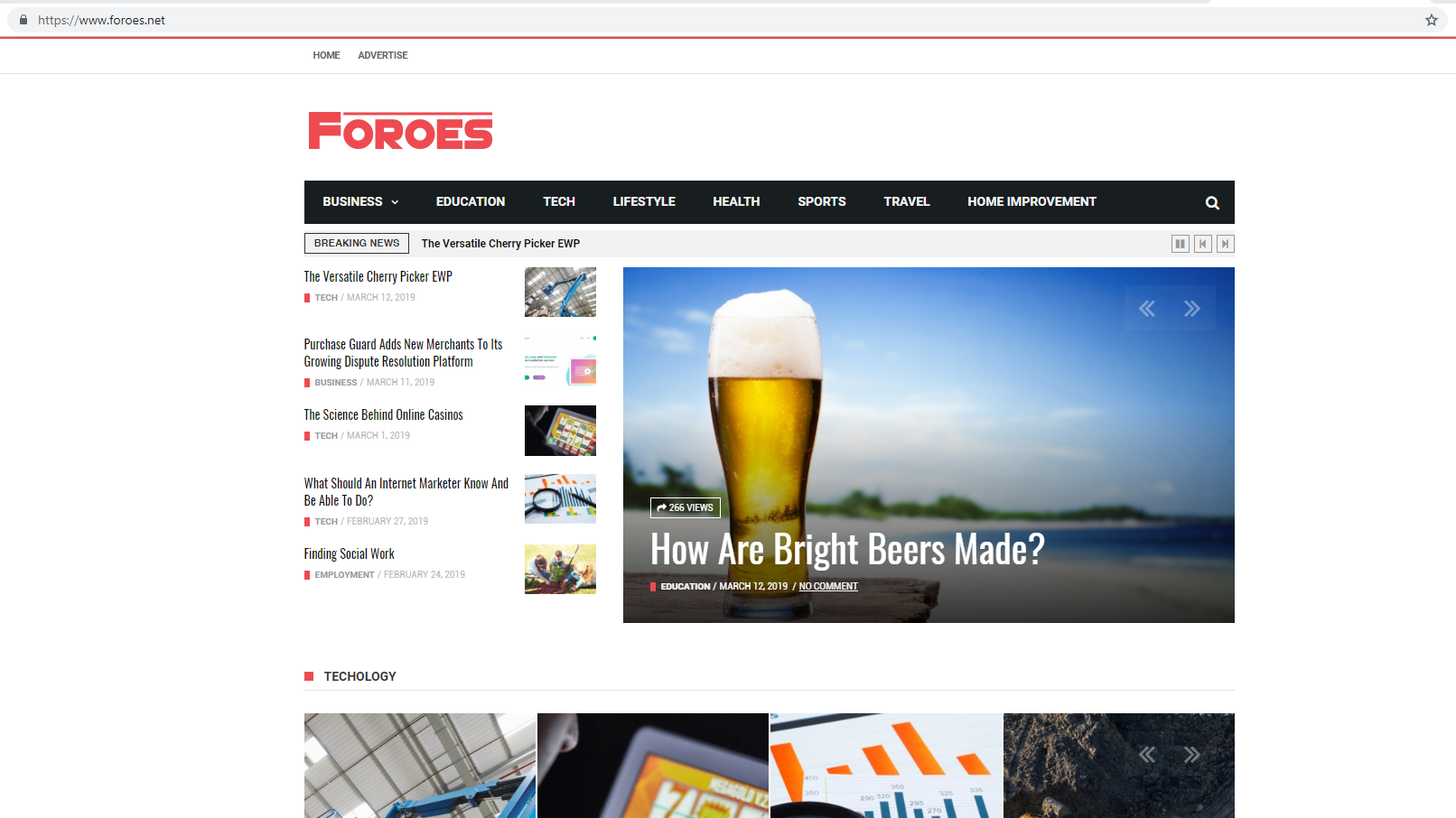
Task: Click previous arrow in Techology carousel
Action: coord(1147,755)
